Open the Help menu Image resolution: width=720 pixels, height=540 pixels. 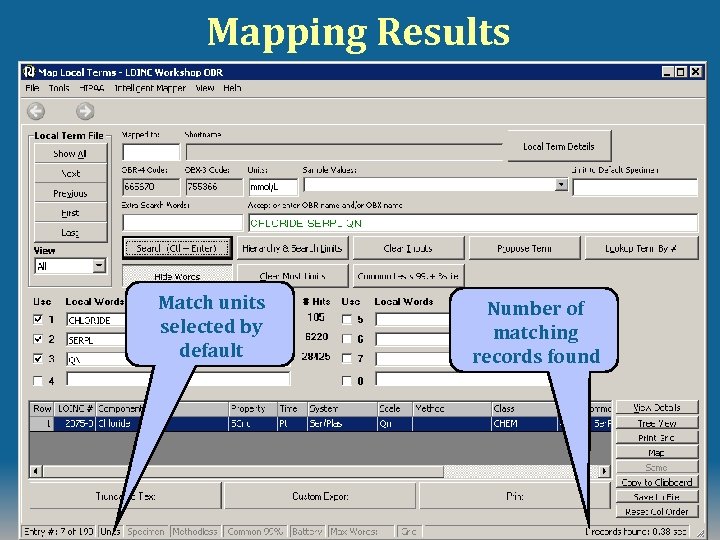pyautogui.click(x=232, y=88)
